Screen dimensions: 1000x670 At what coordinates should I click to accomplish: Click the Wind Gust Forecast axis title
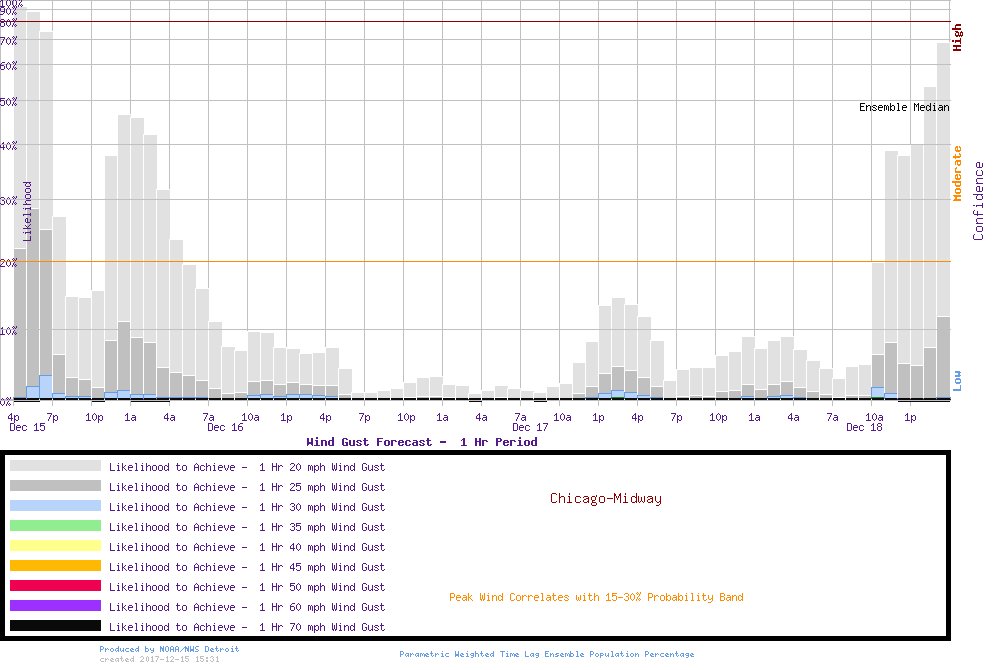coord(421,442)
